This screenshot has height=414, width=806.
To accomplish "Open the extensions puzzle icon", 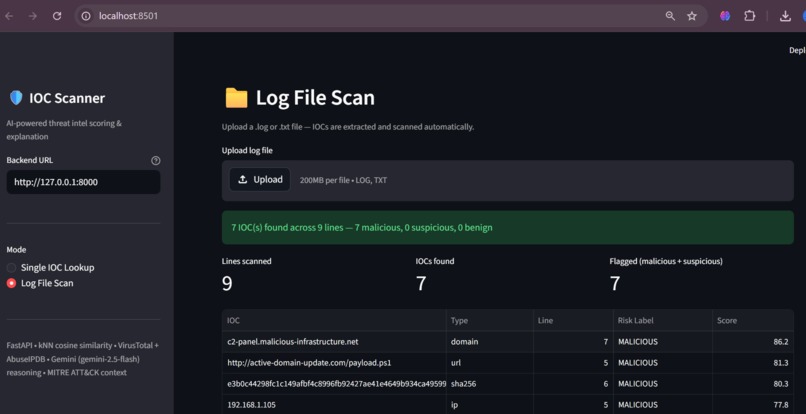I will click(749, 16).
